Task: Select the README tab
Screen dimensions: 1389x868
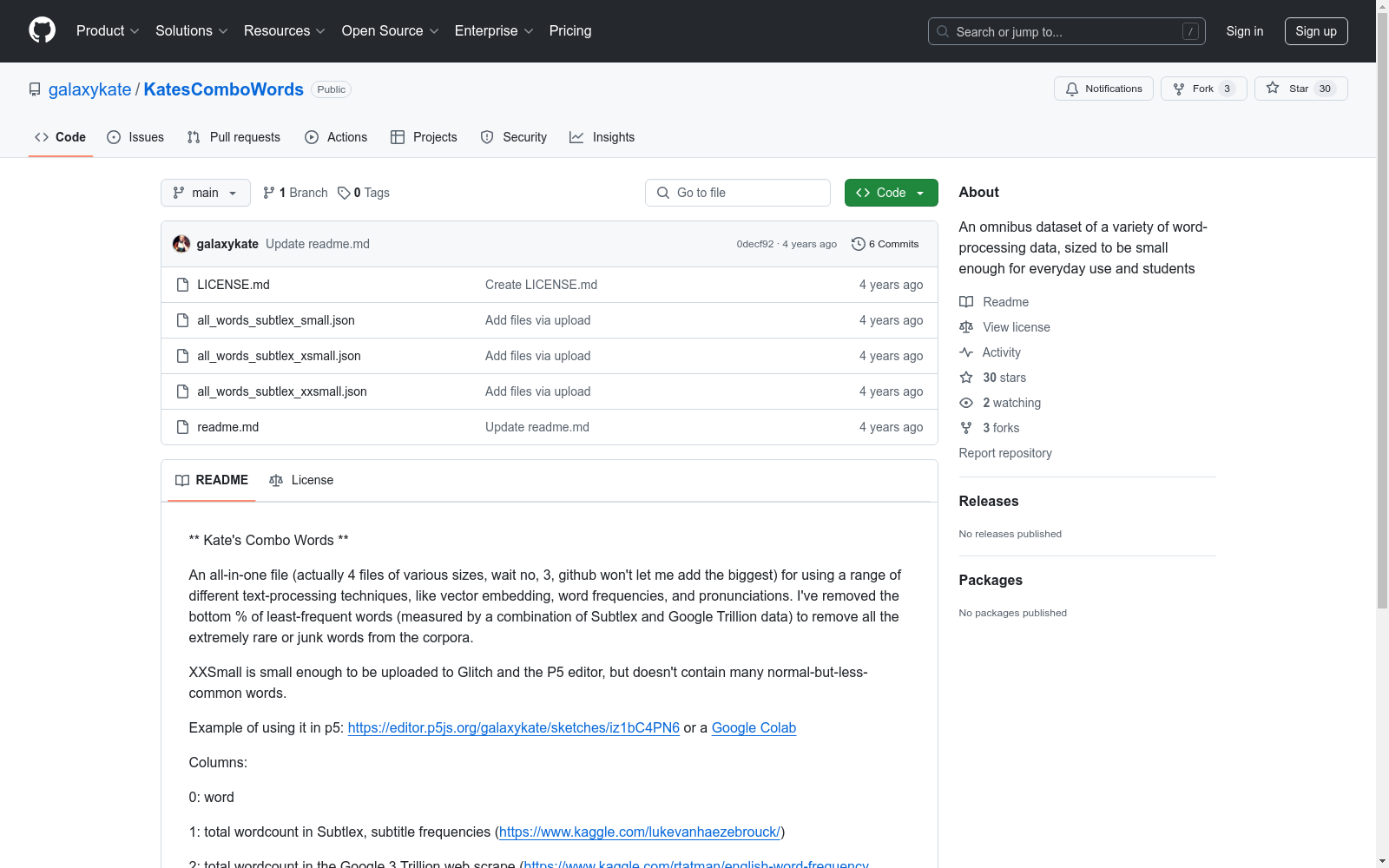Action: (x=212, y=480)
